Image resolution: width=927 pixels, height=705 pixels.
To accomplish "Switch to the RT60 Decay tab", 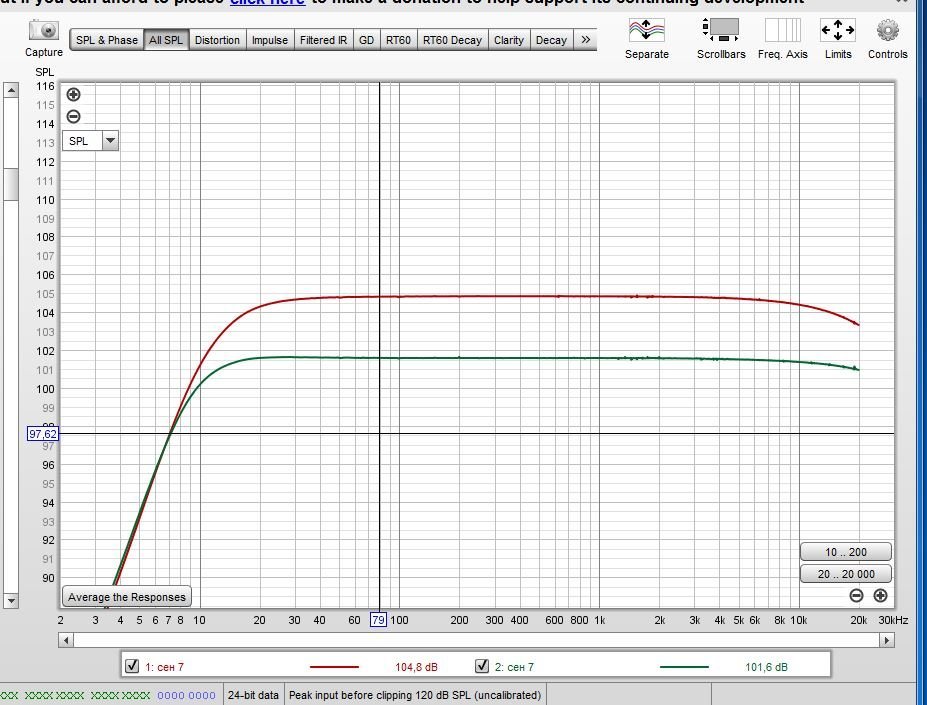I will click(x=452, y=40).
